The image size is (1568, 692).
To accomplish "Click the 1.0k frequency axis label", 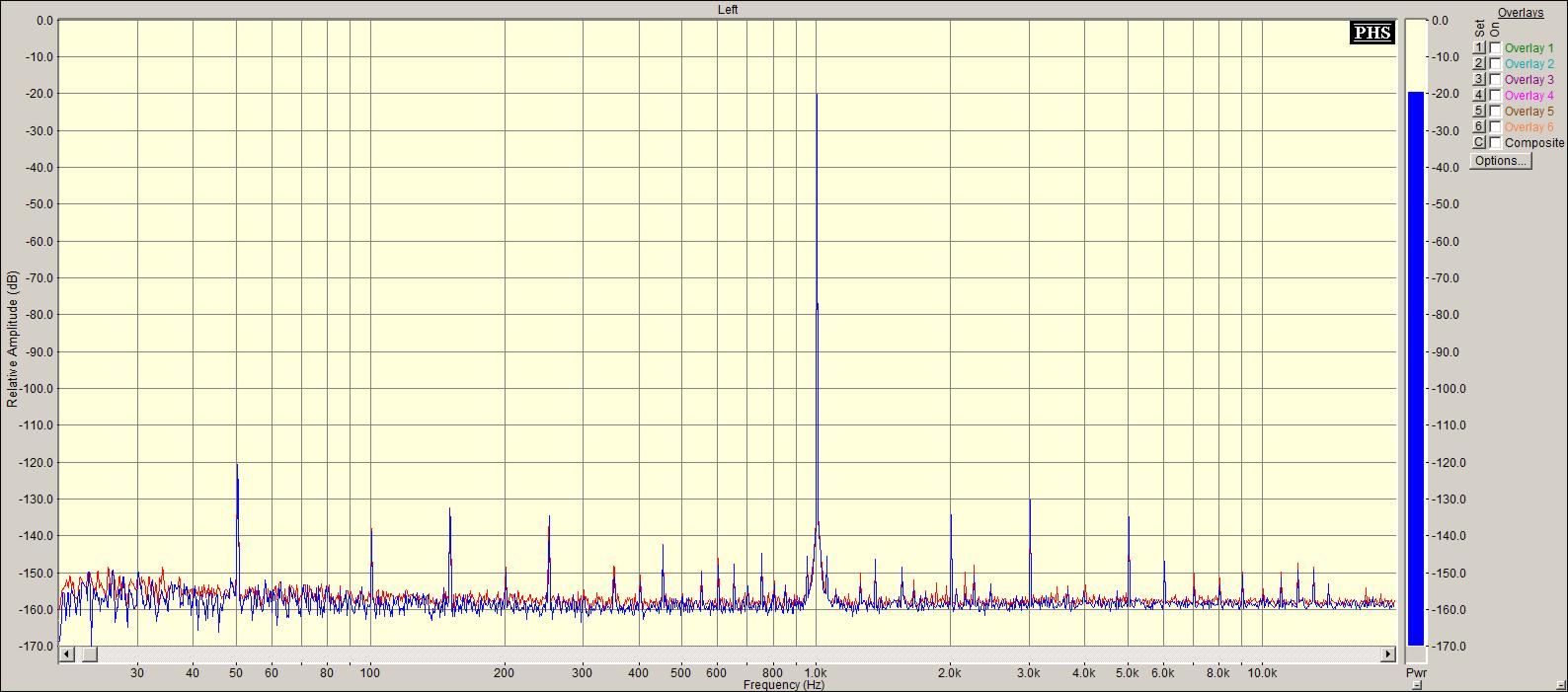I will coord(816,673).
